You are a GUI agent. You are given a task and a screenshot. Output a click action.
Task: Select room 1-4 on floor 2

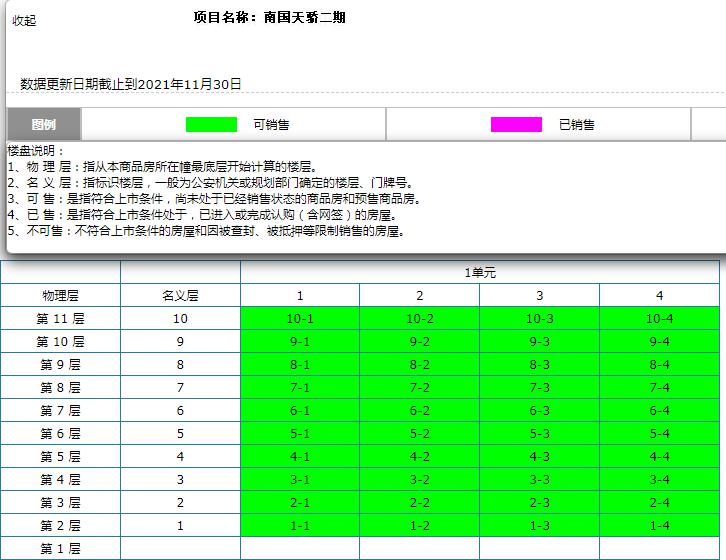pos(659,525)
